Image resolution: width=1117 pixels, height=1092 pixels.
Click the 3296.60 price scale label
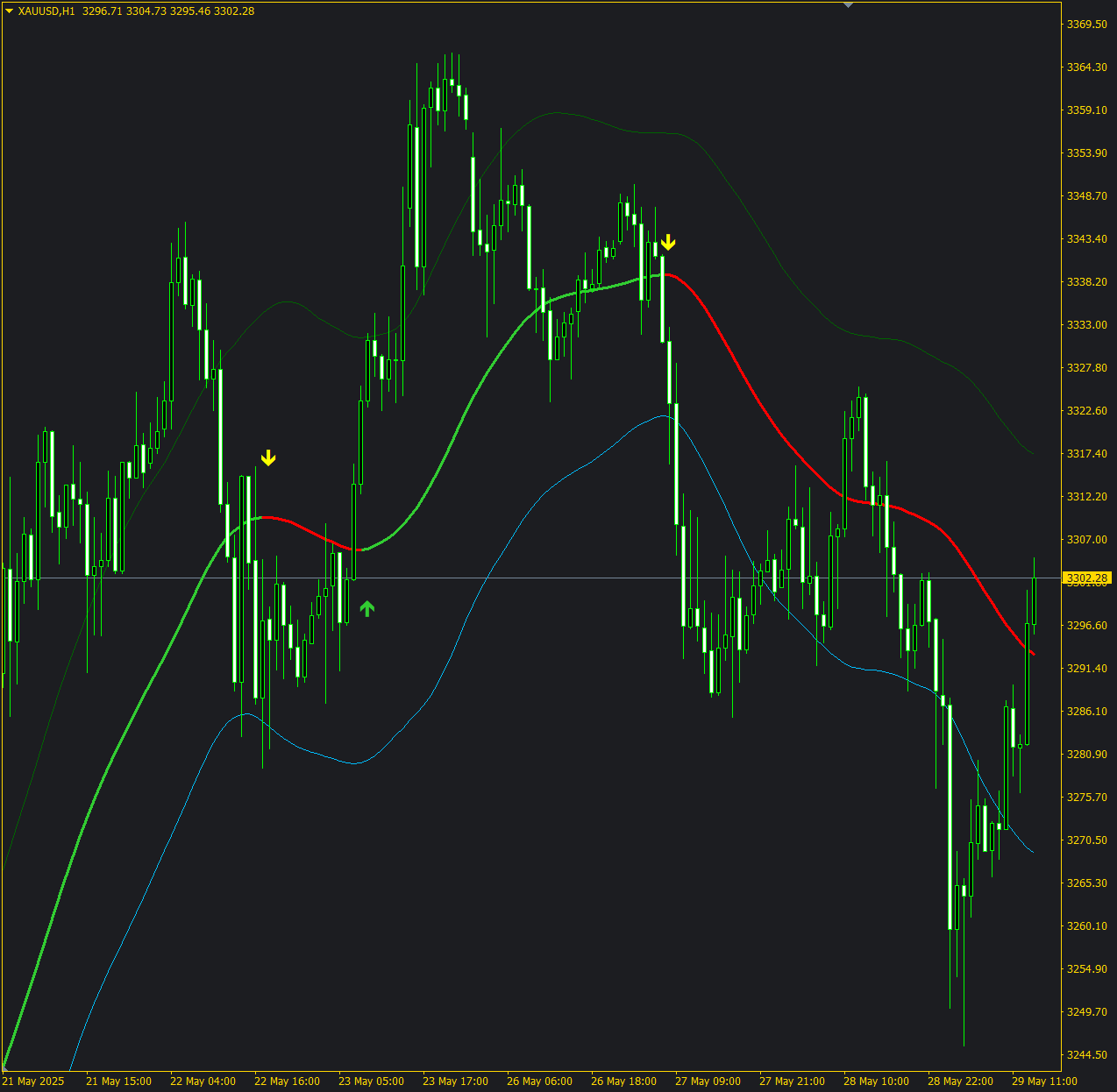(x=1086, y=626)
